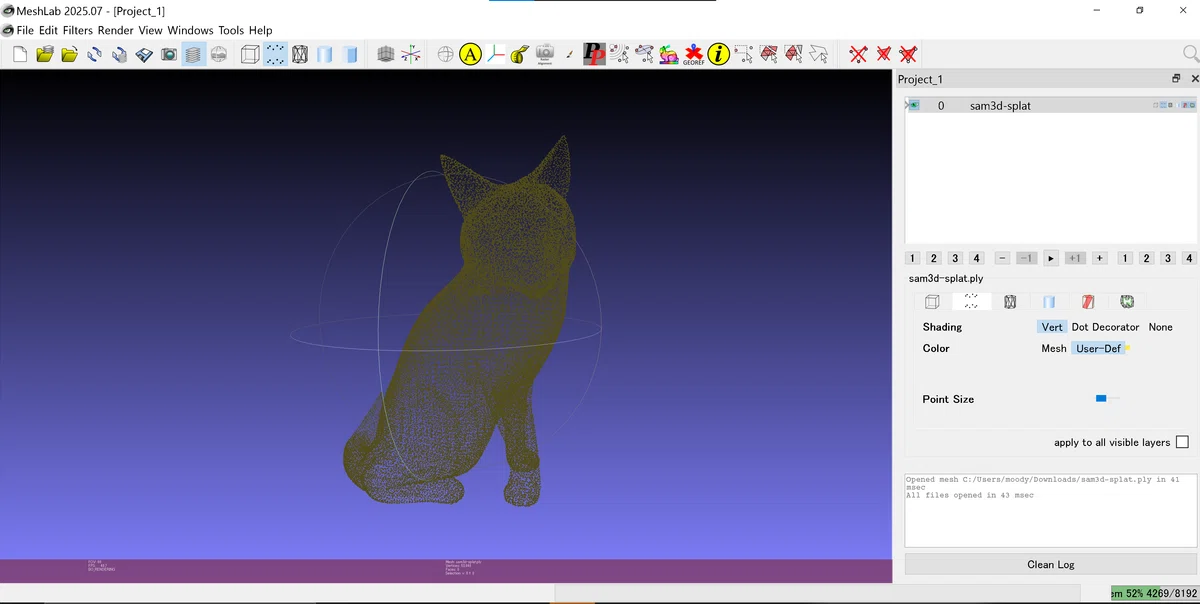Toggle the wireframe render mode in toolbar

pos(299,55)
